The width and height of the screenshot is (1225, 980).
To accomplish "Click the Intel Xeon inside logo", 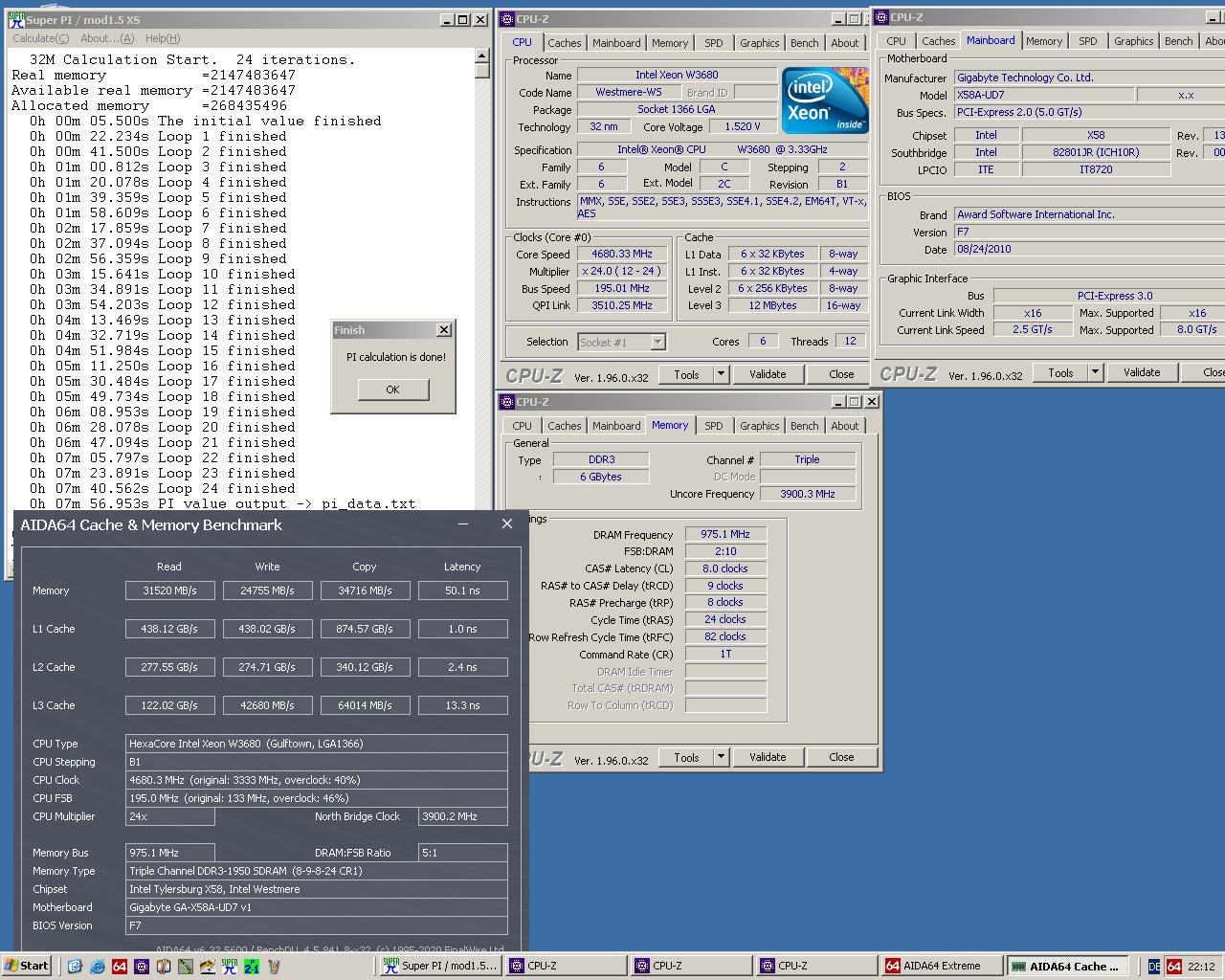I will [x=825, y=100].
